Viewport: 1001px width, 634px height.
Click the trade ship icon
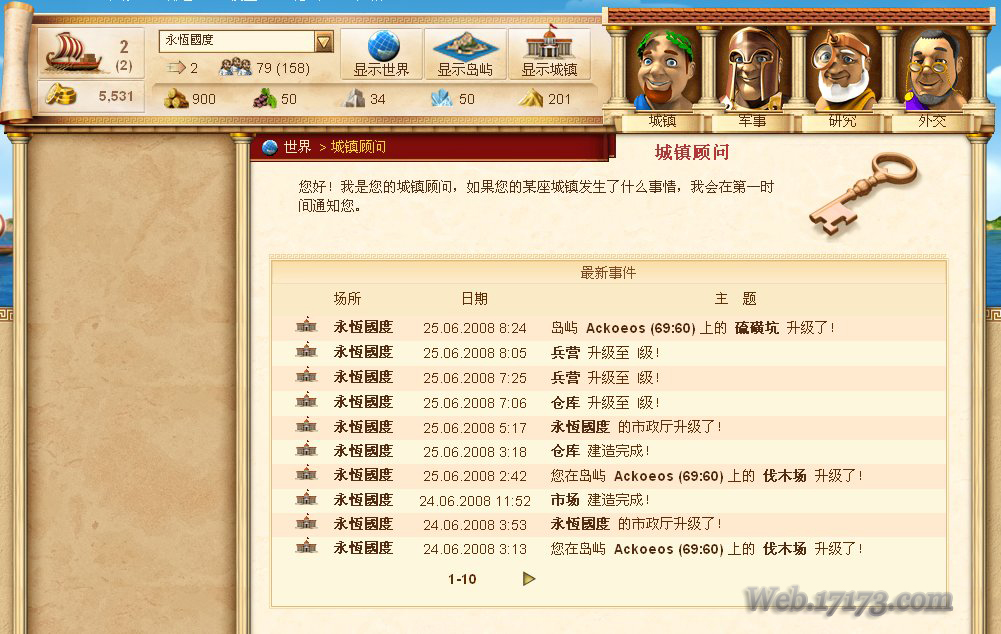pyautogui.click(x=72, y=52)
